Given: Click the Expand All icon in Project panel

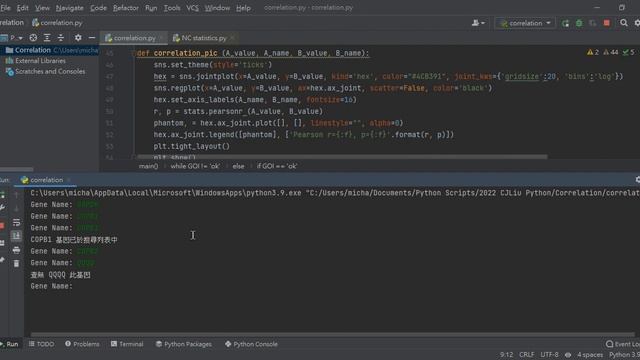Looking at the screenshot, I should coord(47,38).
